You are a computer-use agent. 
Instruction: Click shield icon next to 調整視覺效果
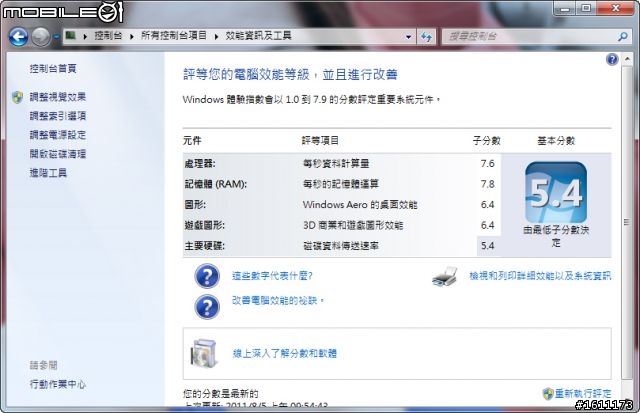pos(18,97)
